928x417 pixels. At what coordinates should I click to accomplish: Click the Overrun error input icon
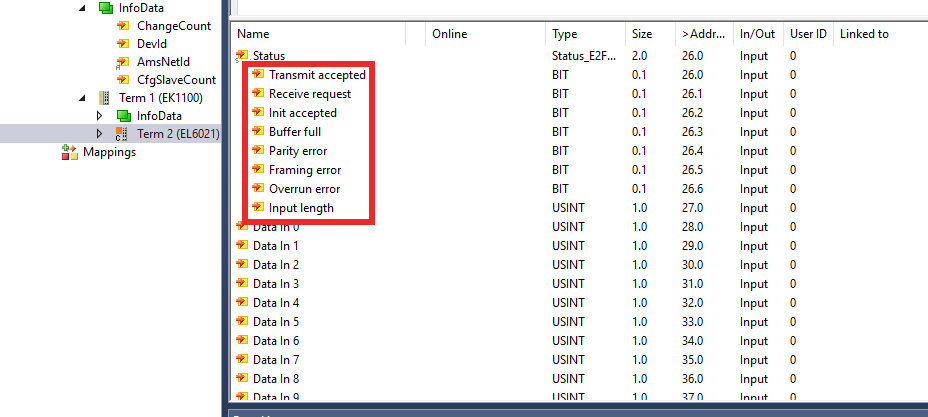[x=258, y=189]
